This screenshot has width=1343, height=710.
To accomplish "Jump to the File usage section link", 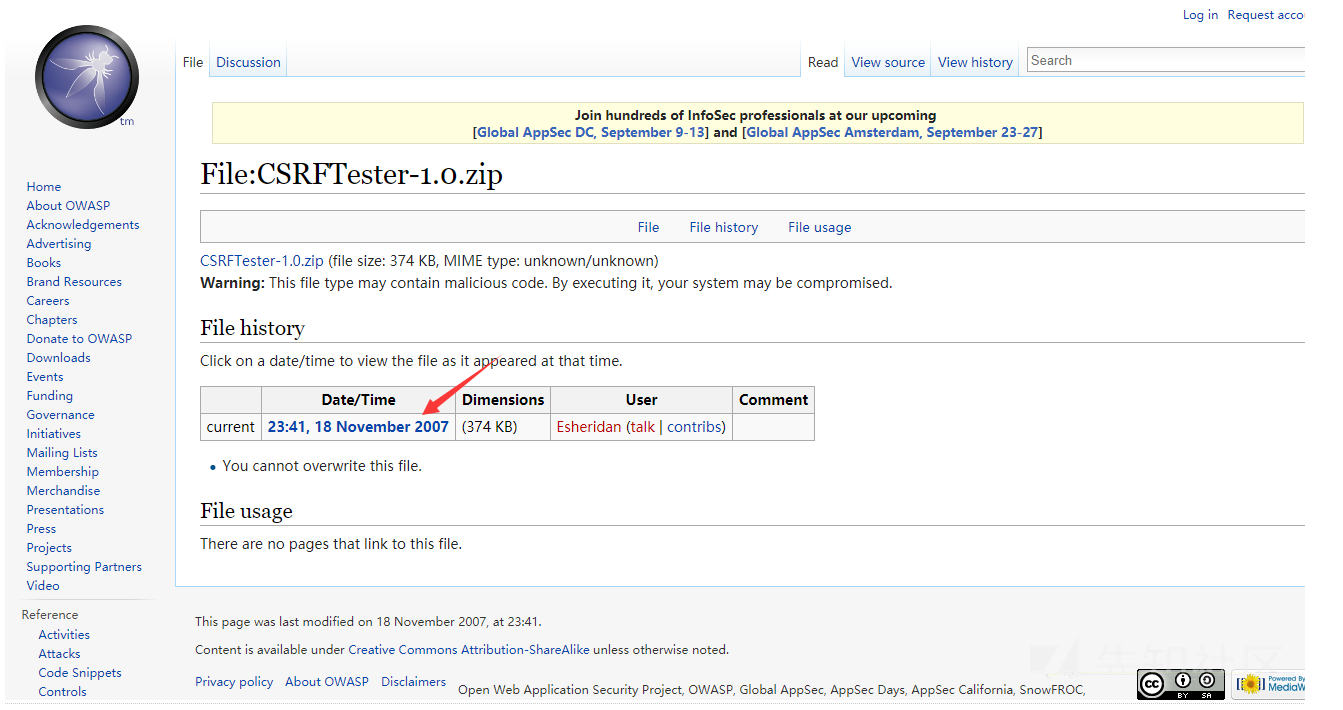I will click(x=820, y=227).
